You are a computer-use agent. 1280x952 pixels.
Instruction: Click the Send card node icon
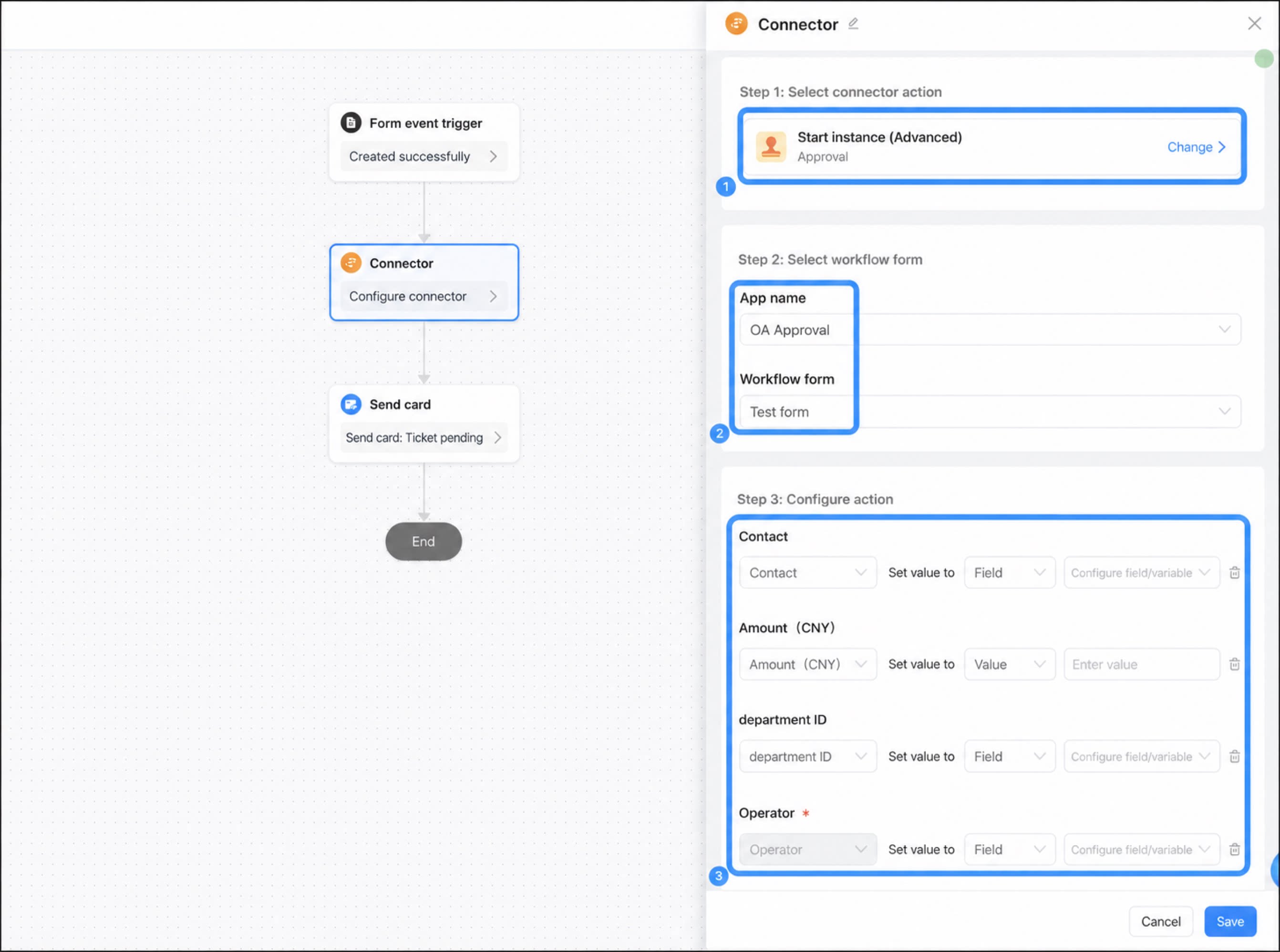pos(351,404)
